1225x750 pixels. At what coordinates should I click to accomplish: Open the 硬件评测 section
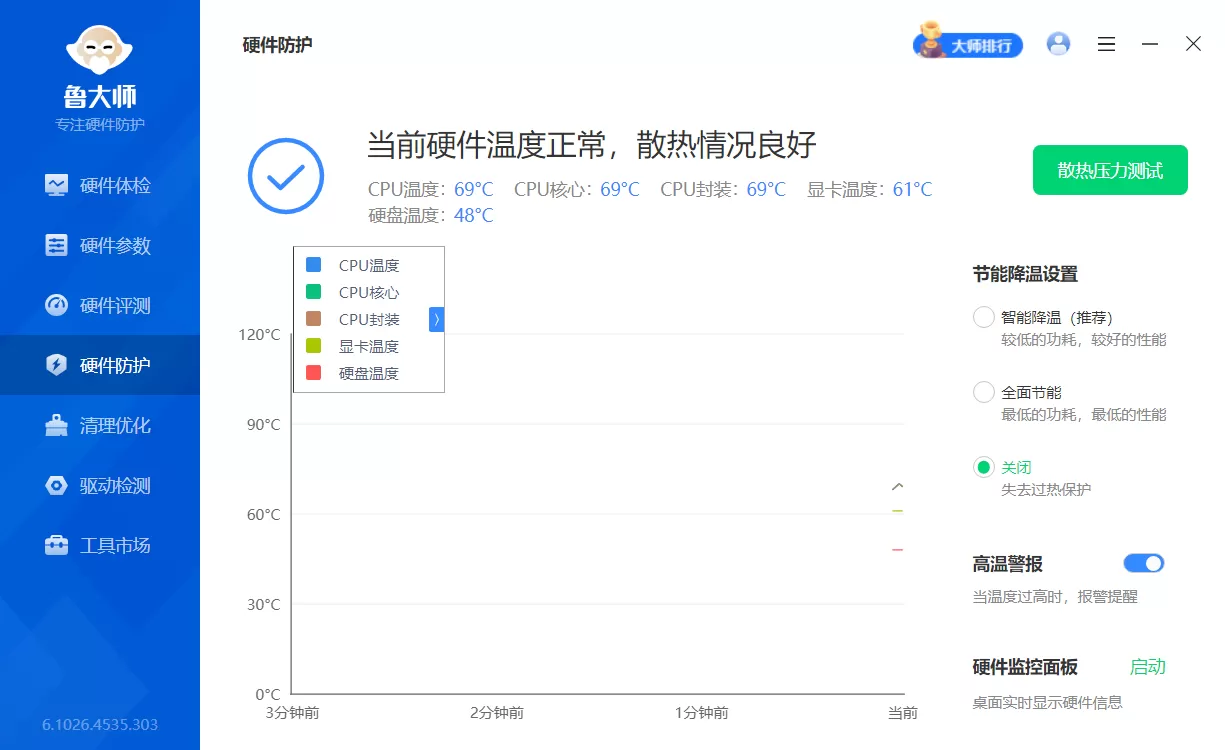pyautogui.click(x=100, y=305)
